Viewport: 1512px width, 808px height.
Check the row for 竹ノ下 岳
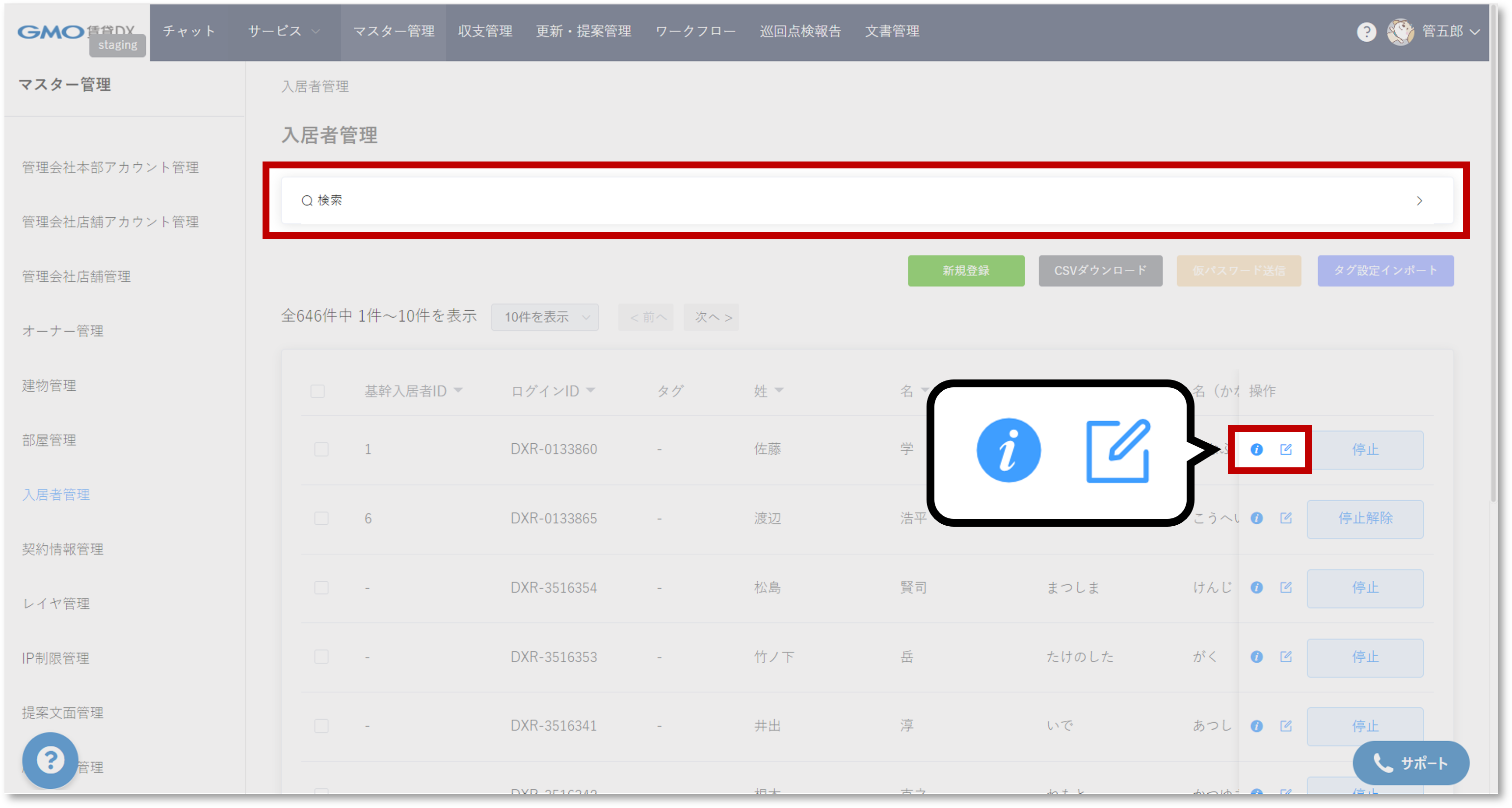pos(321,656)
